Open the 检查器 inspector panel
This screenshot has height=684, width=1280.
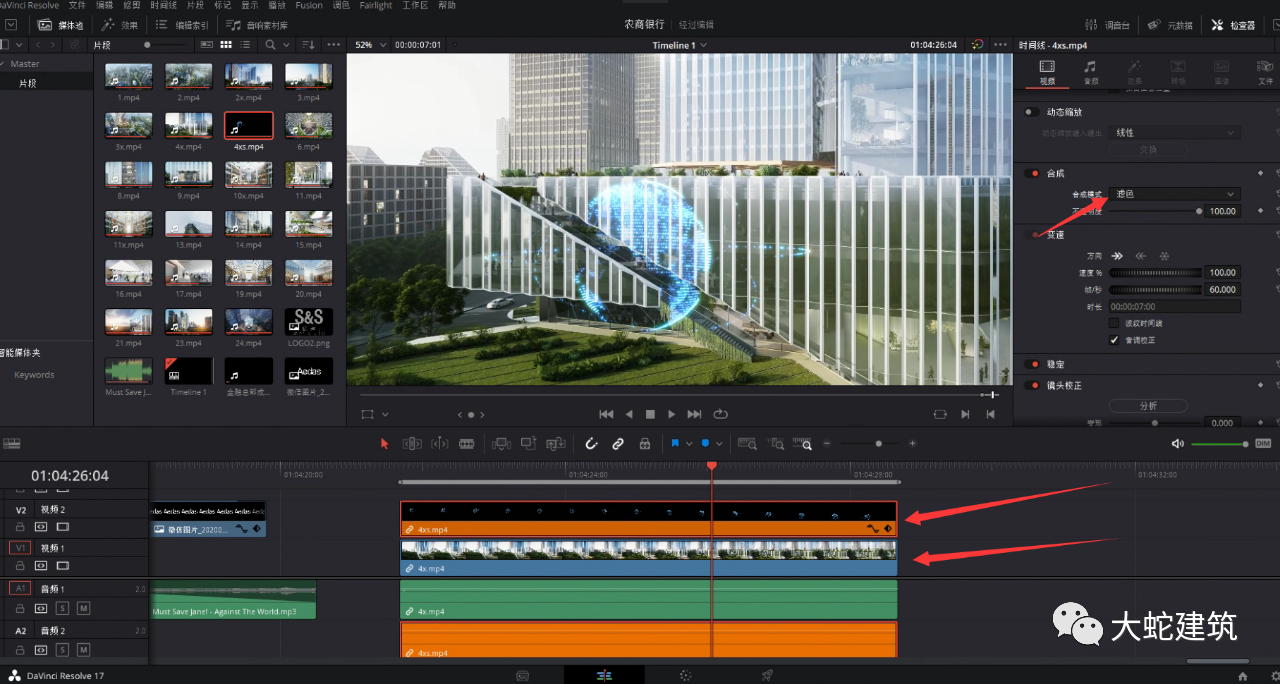(1232, 25)
